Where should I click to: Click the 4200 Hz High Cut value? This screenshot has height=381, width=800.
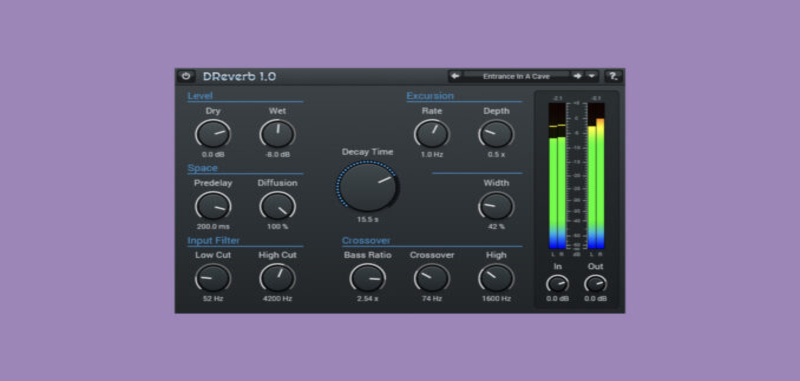[x=278, y=298]
